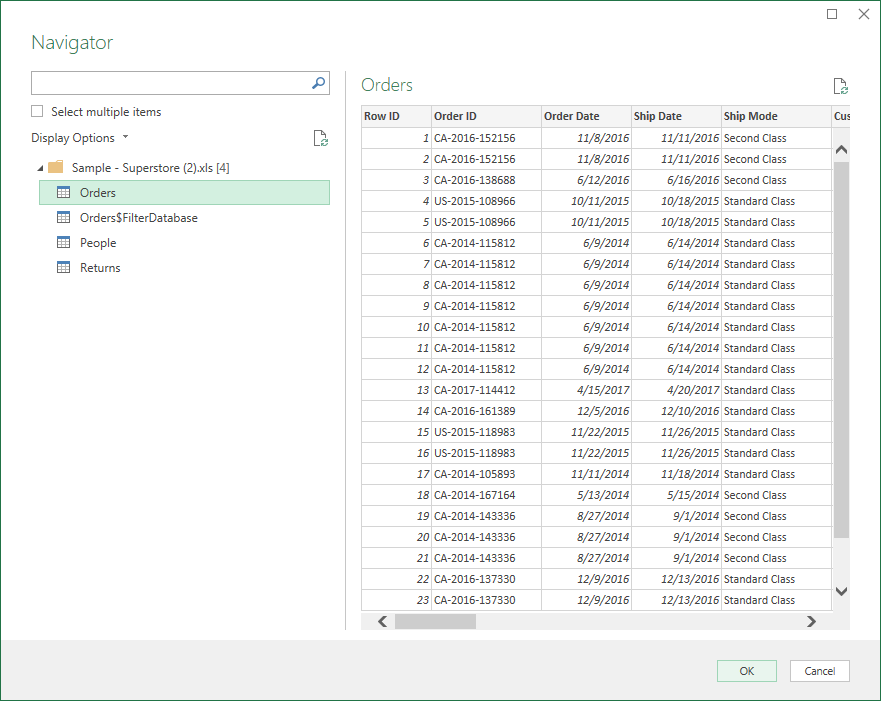Enable the Select multiple items checkbox
This screenshot has height=701, width=881.
point(36,111)
